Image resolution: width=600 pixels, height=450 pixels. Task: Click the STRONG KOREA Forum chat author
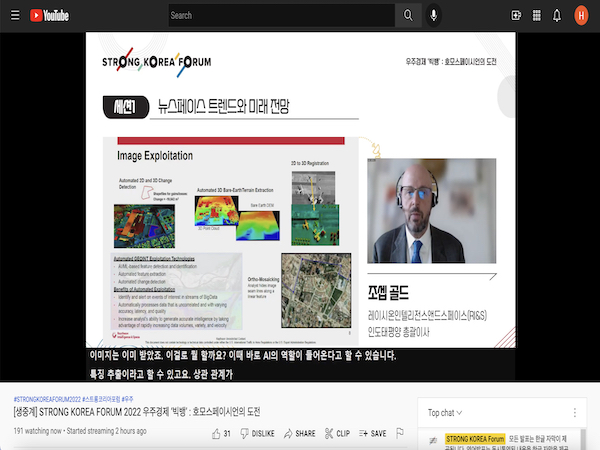coord(474,439)
